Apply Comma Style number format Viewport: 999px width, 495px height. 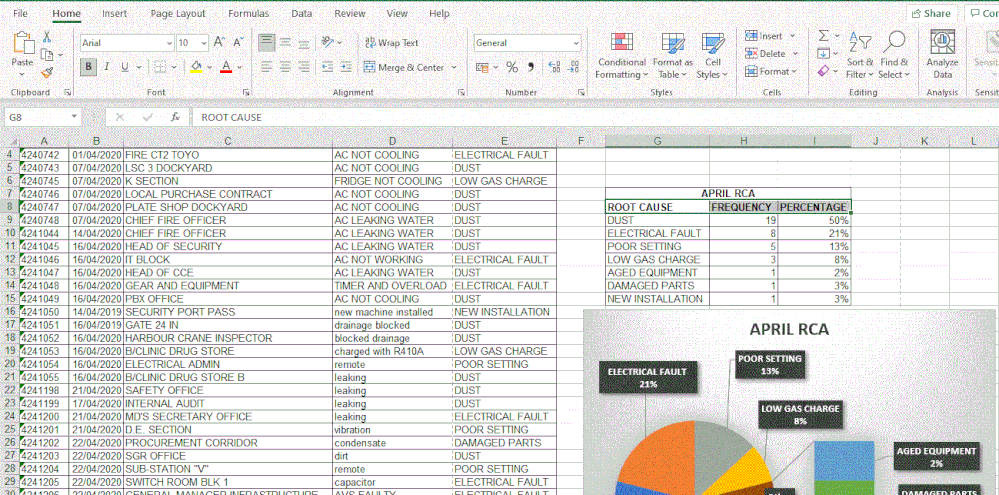(531, 67)
